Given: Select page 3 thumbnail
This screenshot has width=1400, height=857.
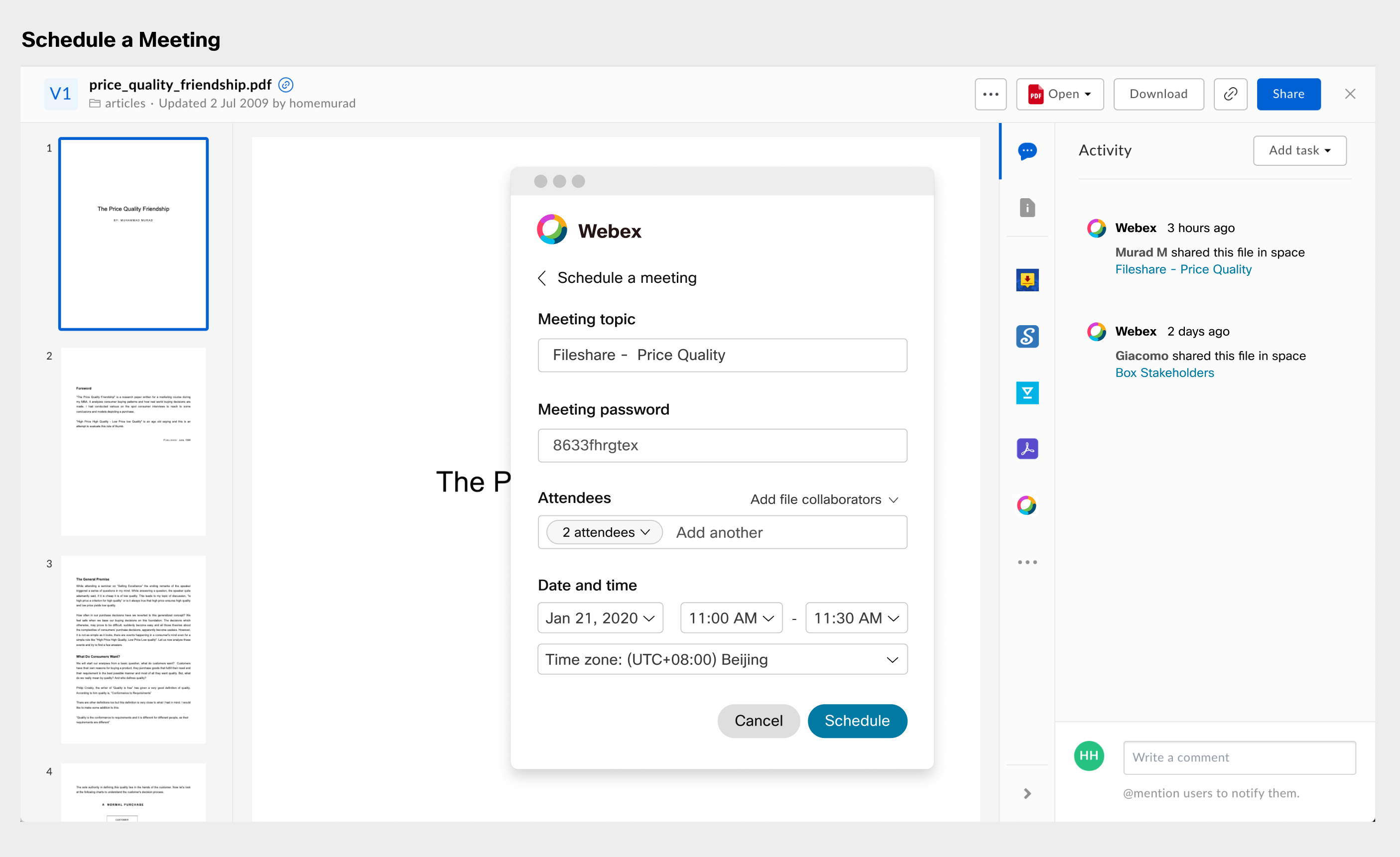Looking at the screenshot, I should [x=133, y=649].
